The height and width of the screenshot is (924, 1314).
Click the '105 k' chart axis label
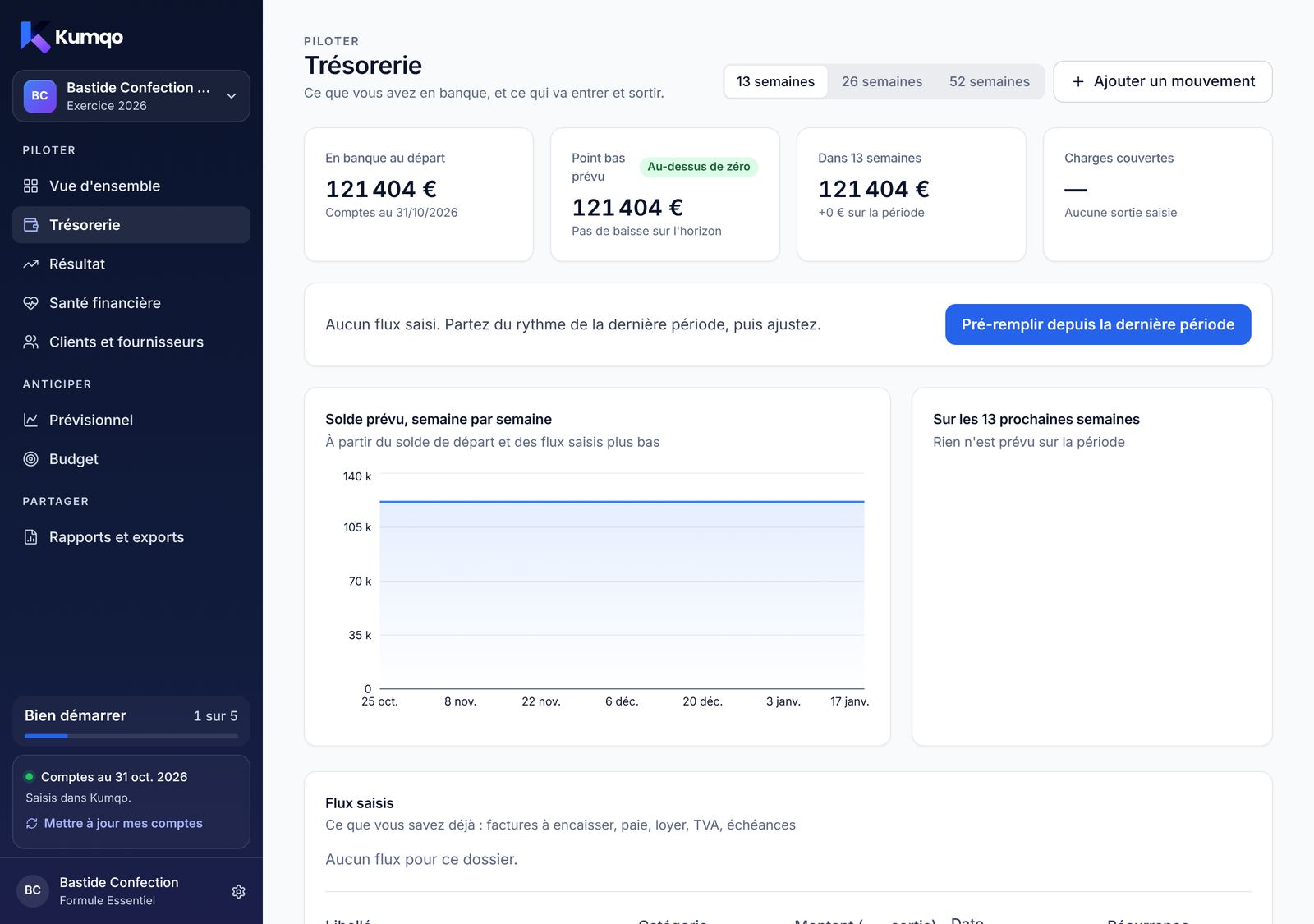[357, 527]
